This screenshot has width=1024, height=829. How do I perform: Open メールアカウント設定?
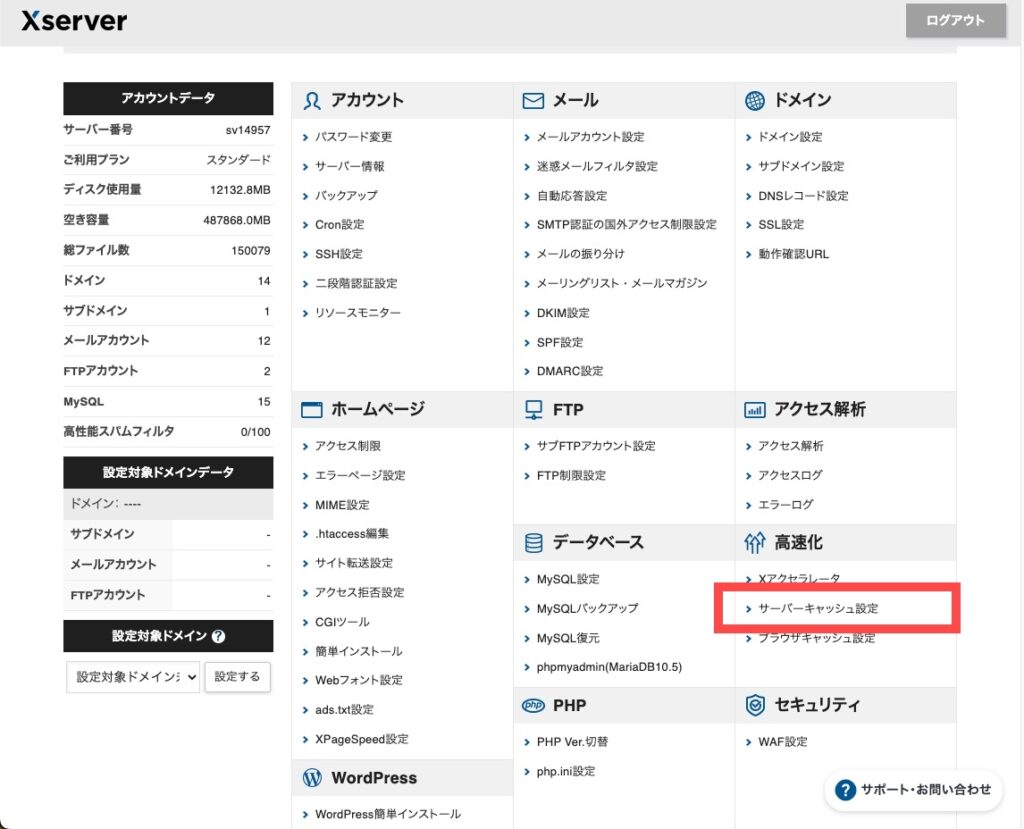point(590,137)
